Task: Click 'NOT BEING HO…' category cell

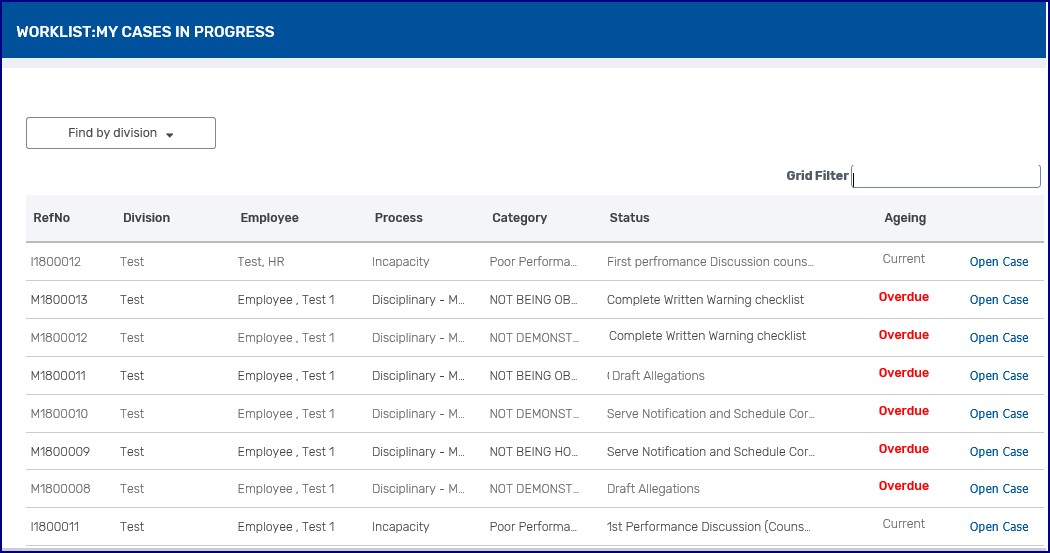Action: pyautogui.click(x=533, y=452)
